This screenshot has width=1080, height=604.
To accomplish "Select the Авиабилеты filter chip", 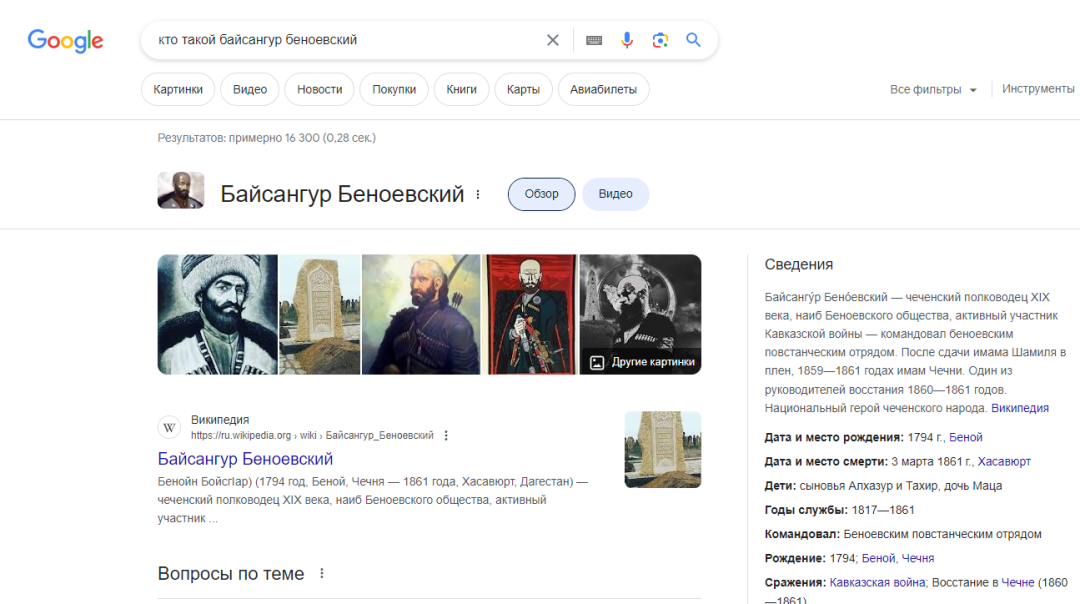I will (603, 89).
